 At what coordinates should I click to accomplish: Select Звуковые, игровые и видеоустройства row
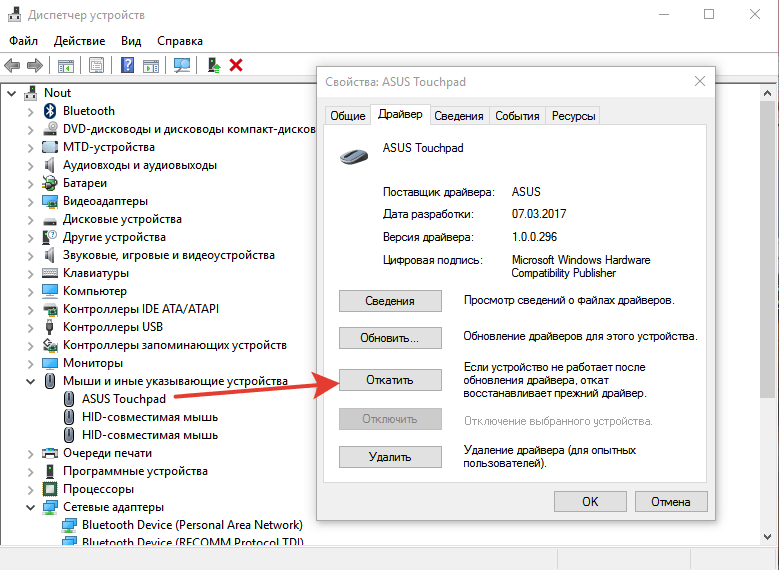[x=168, y=255]
